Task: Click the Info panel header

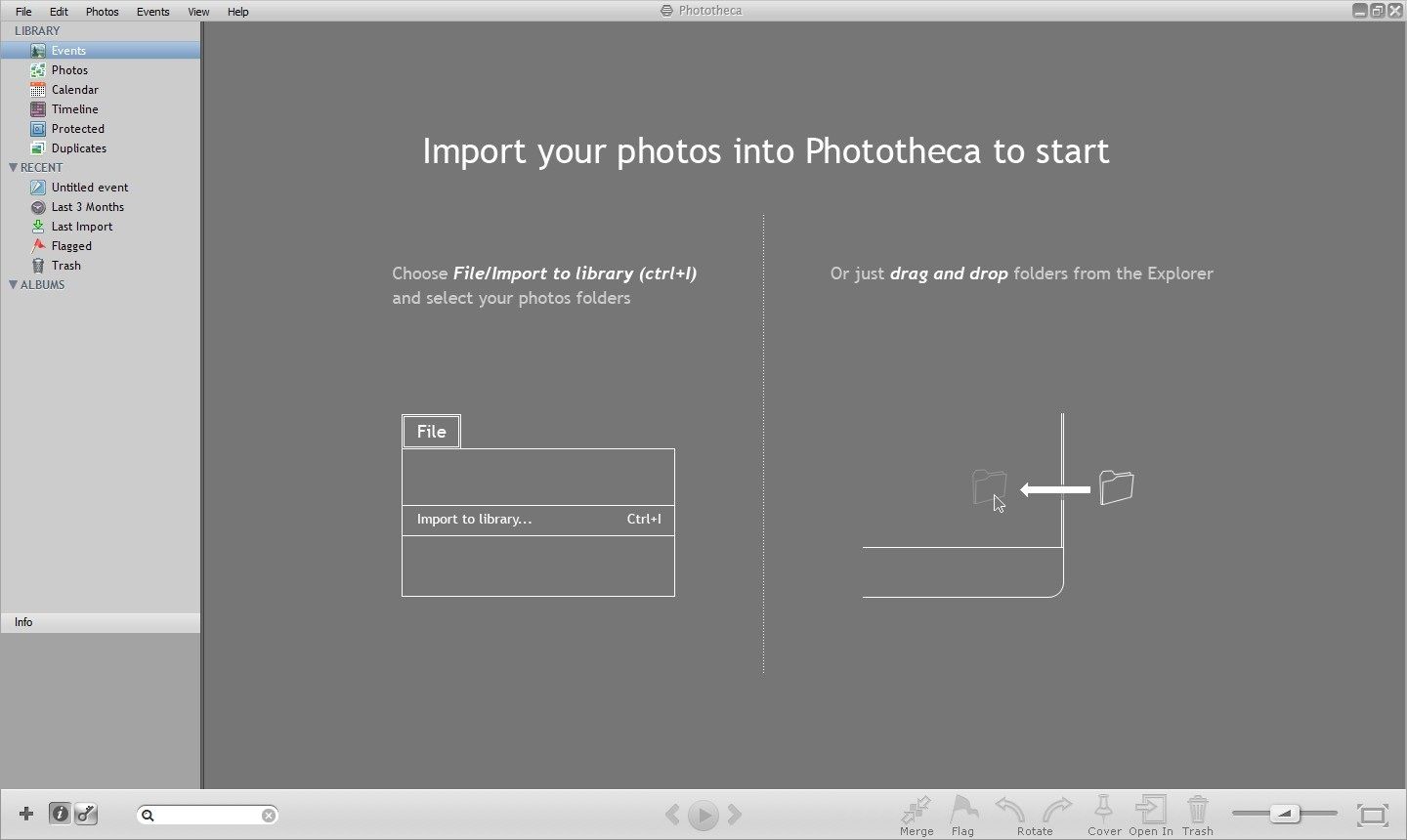Action: pyautogui.click(x=101, y=622)
